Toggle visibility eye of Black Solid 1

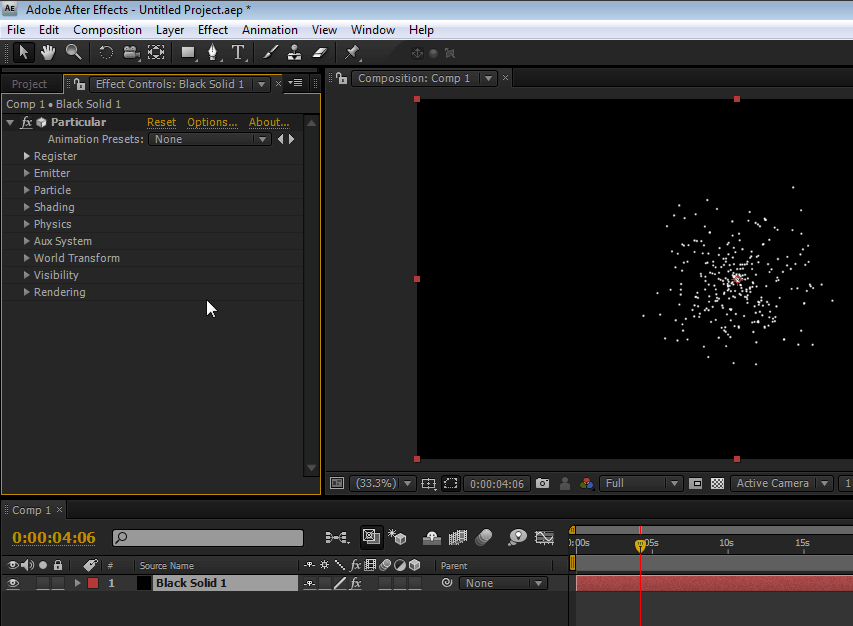[13, 583]
